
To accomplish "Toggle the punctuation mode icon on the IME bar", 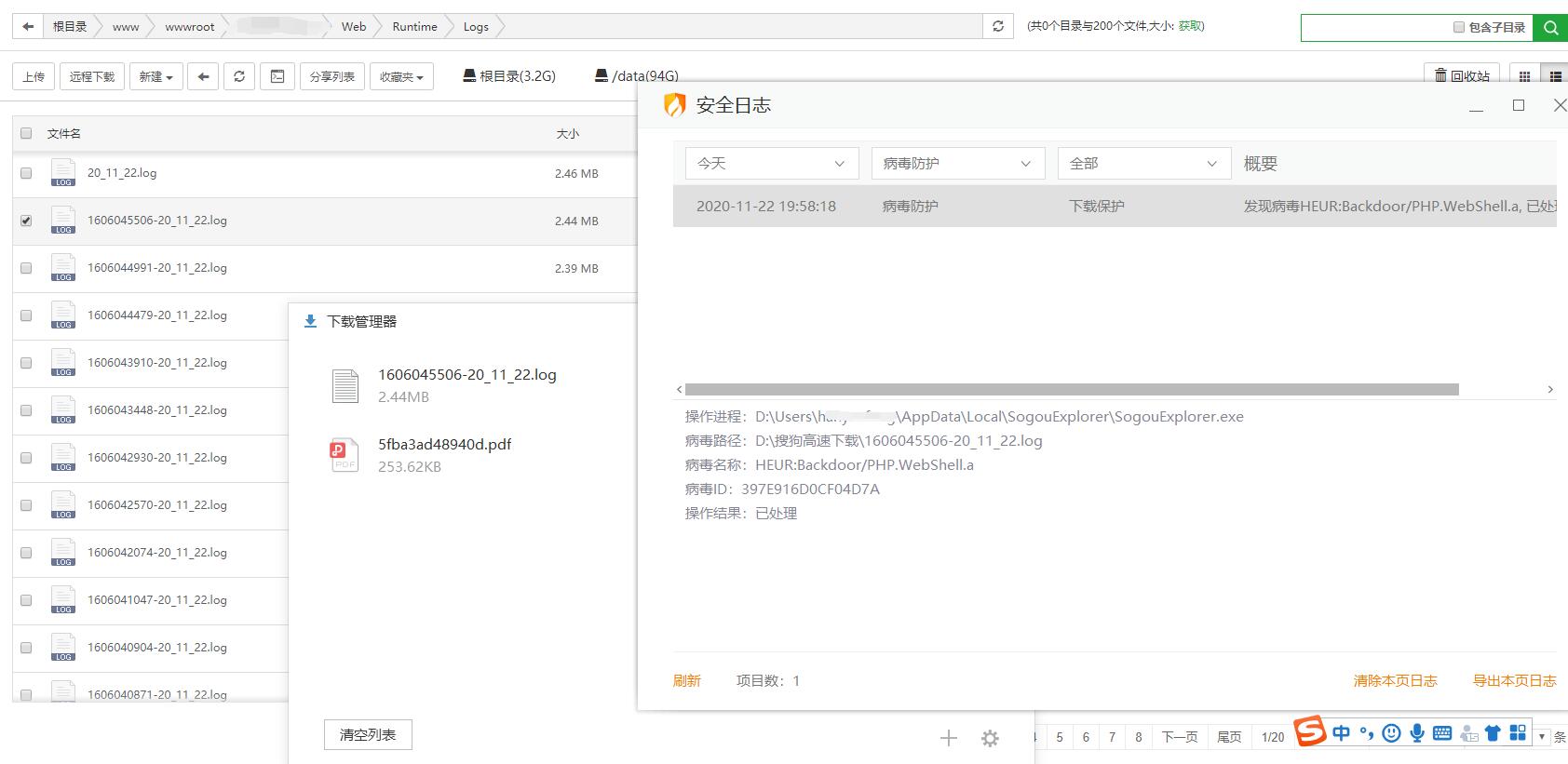I will (x=1366, y=733).
